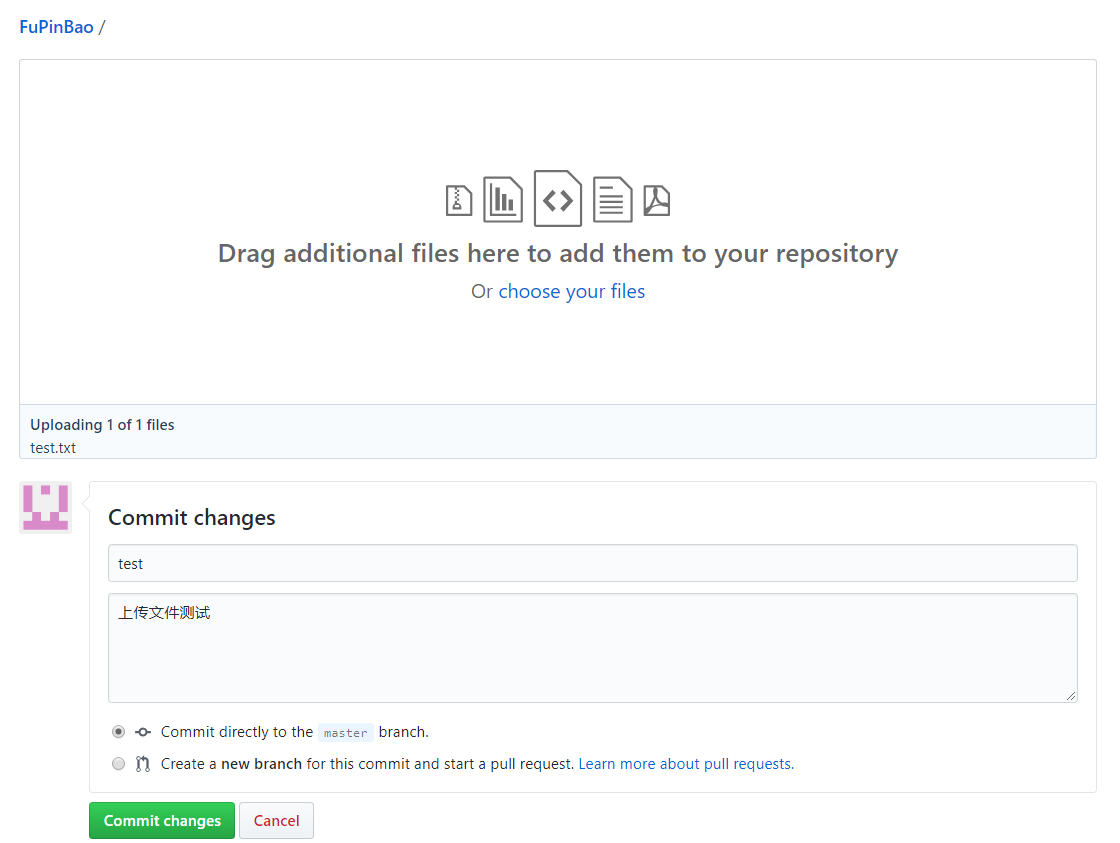Select commit directly to master radio
The image size is (1120, 843).
(x=119, y=732)
